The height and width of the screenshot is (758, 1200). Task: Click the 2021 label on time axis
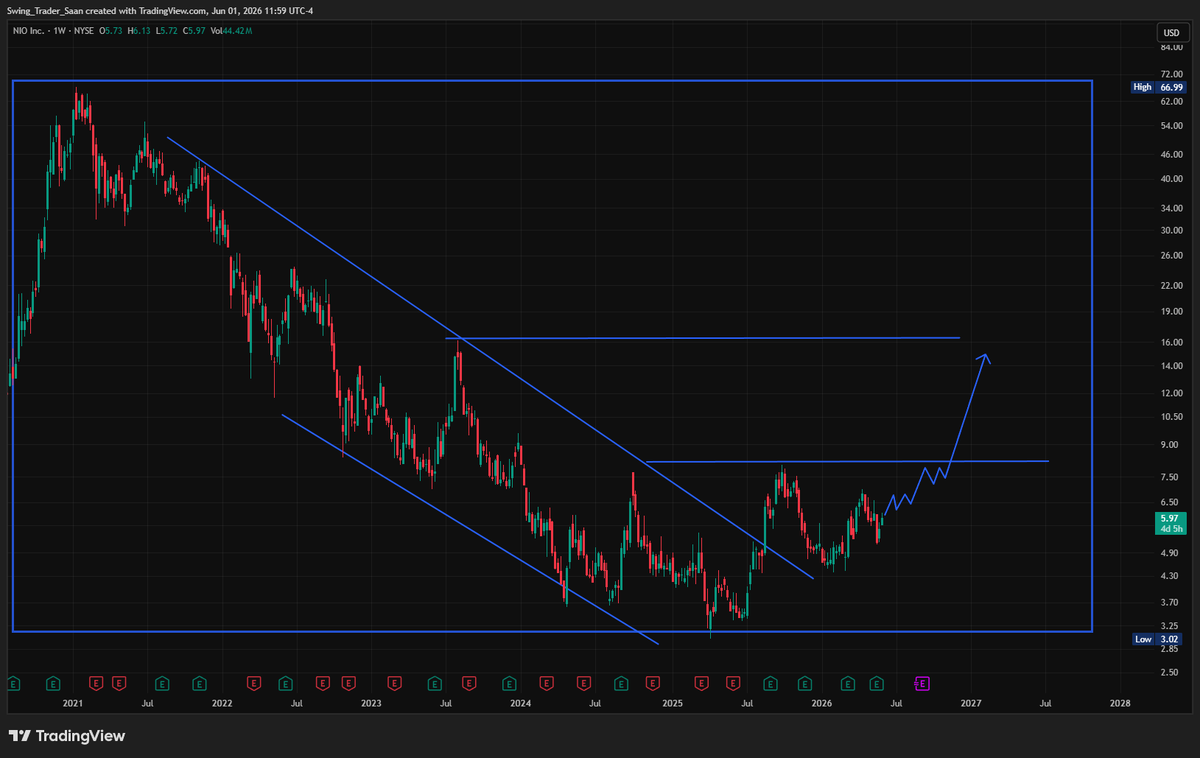click(72, 704)
